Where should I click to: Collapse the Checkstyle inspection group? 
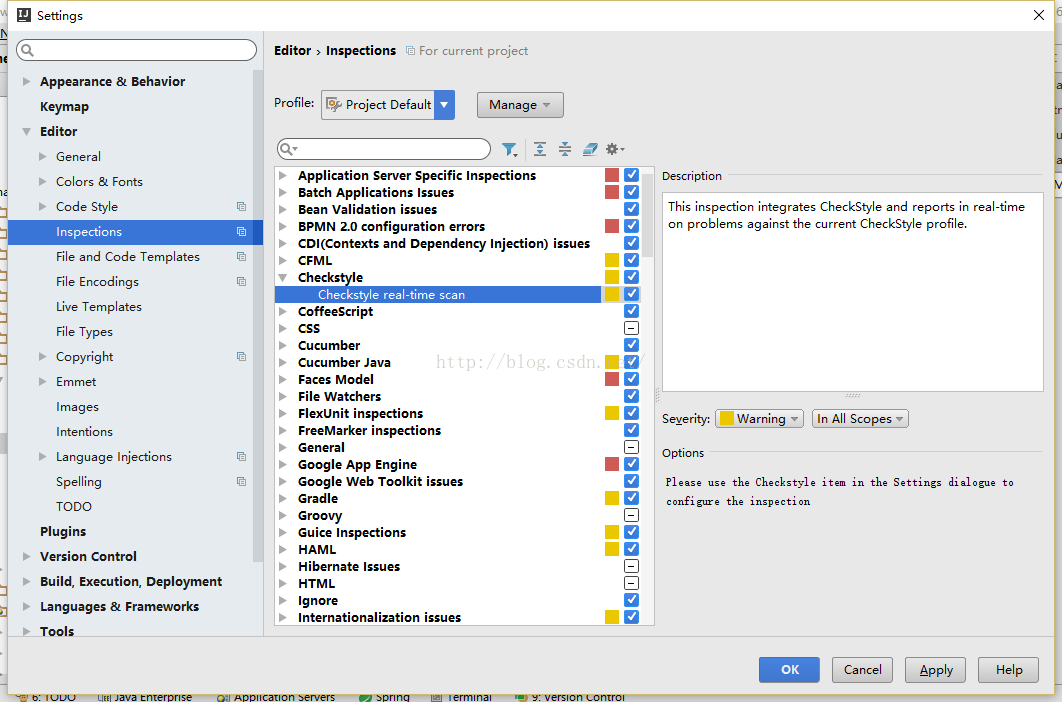(x=282, y=277)
